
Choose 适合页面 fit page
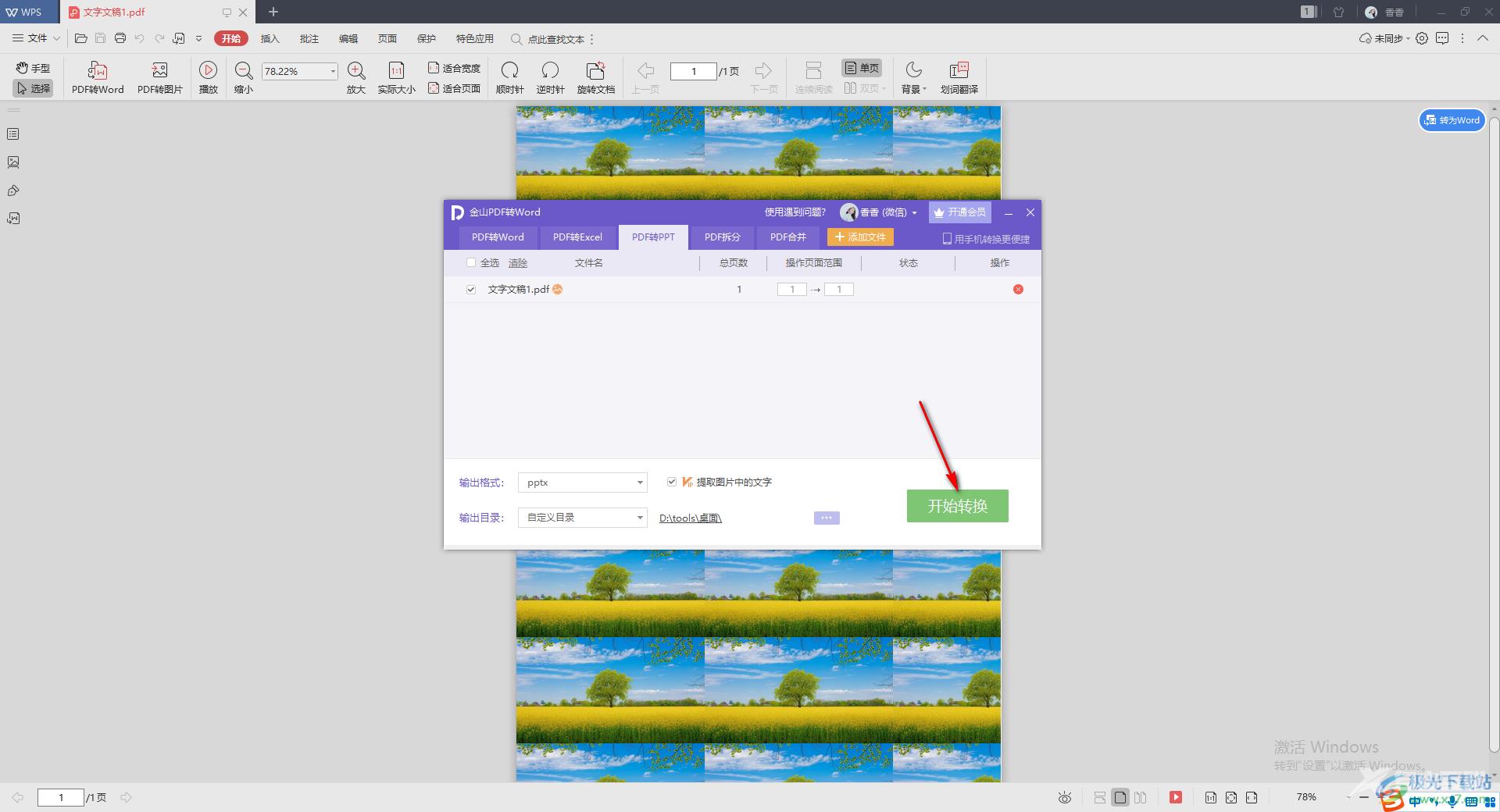coord(454,88)
